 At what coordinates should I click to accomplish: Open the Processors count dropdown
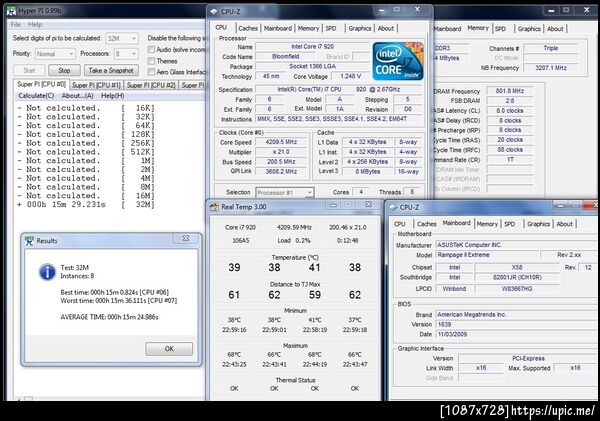click(126, 54)
